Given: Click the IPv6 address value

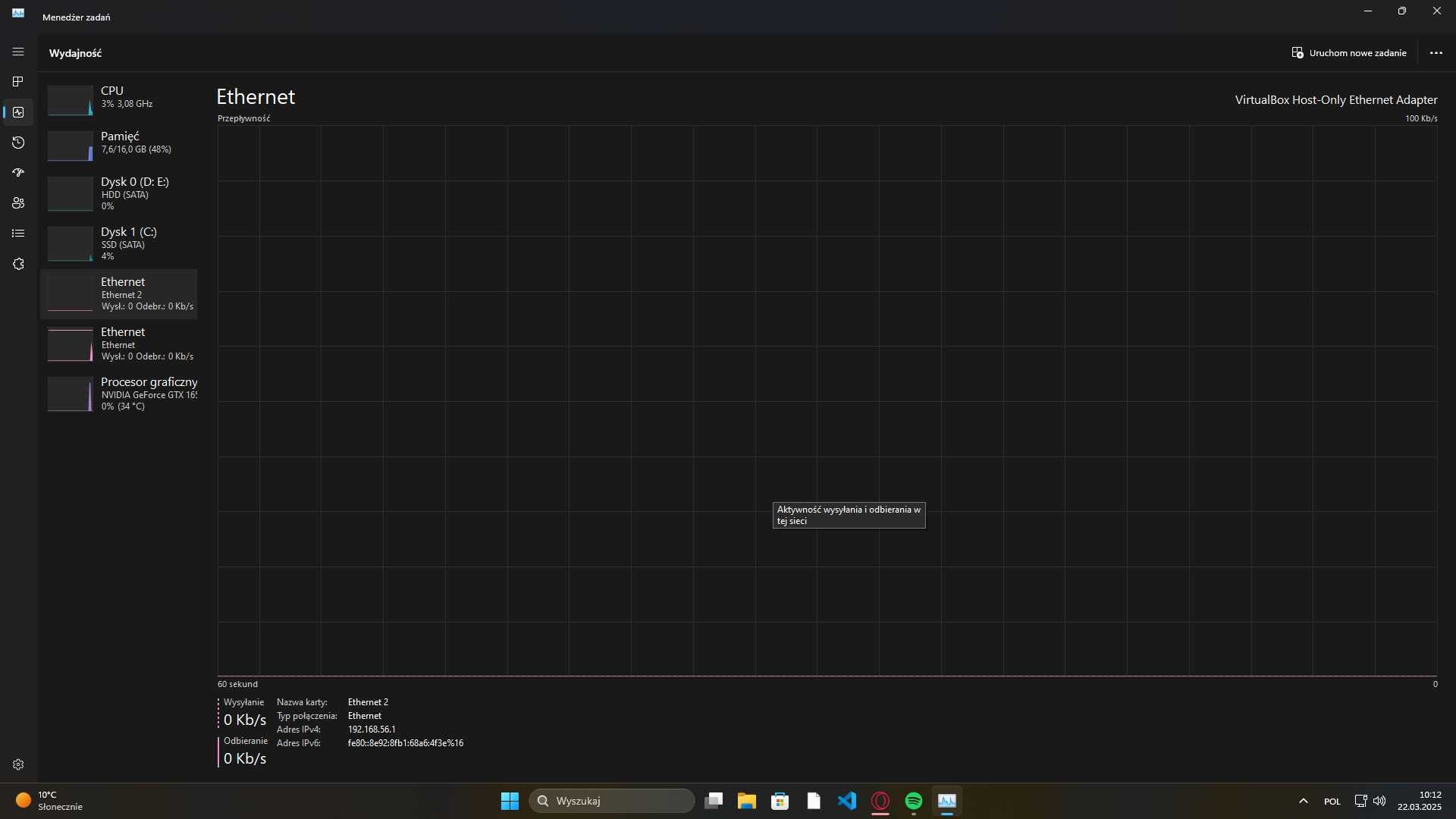Looking at the screenshot, I should coord(406,743).
